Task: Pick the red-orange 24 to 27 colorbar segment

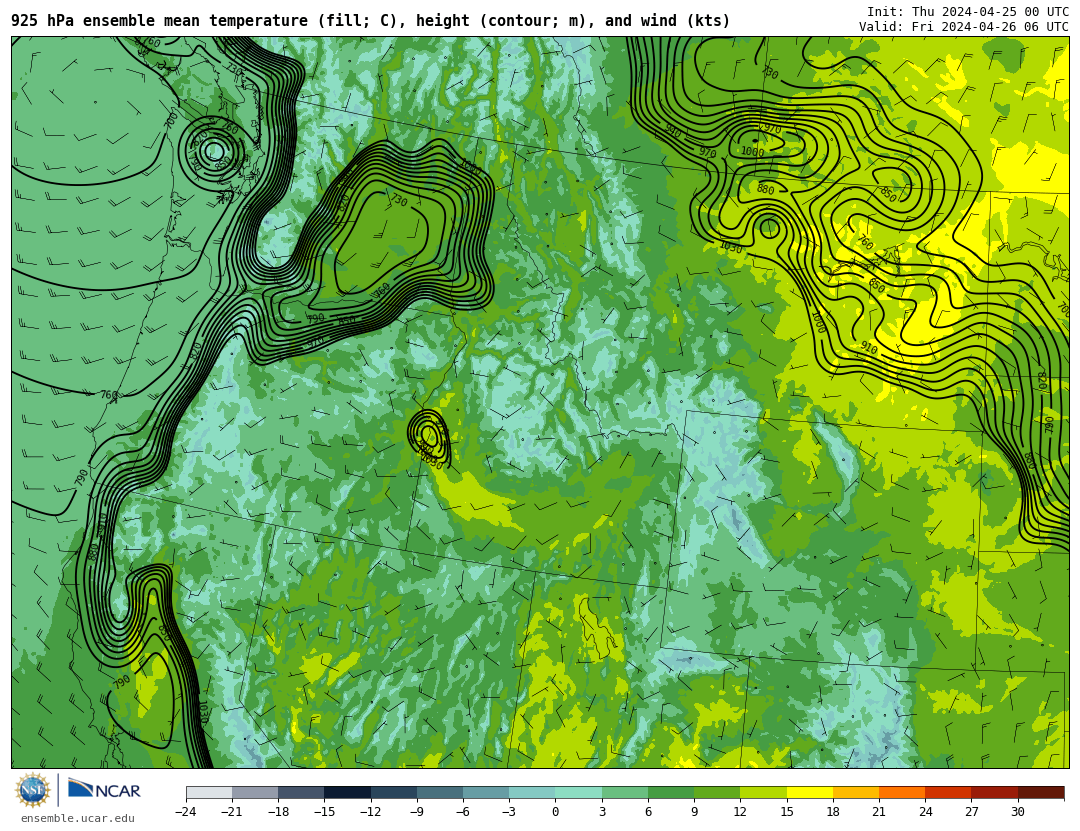Action: (948, 792)
